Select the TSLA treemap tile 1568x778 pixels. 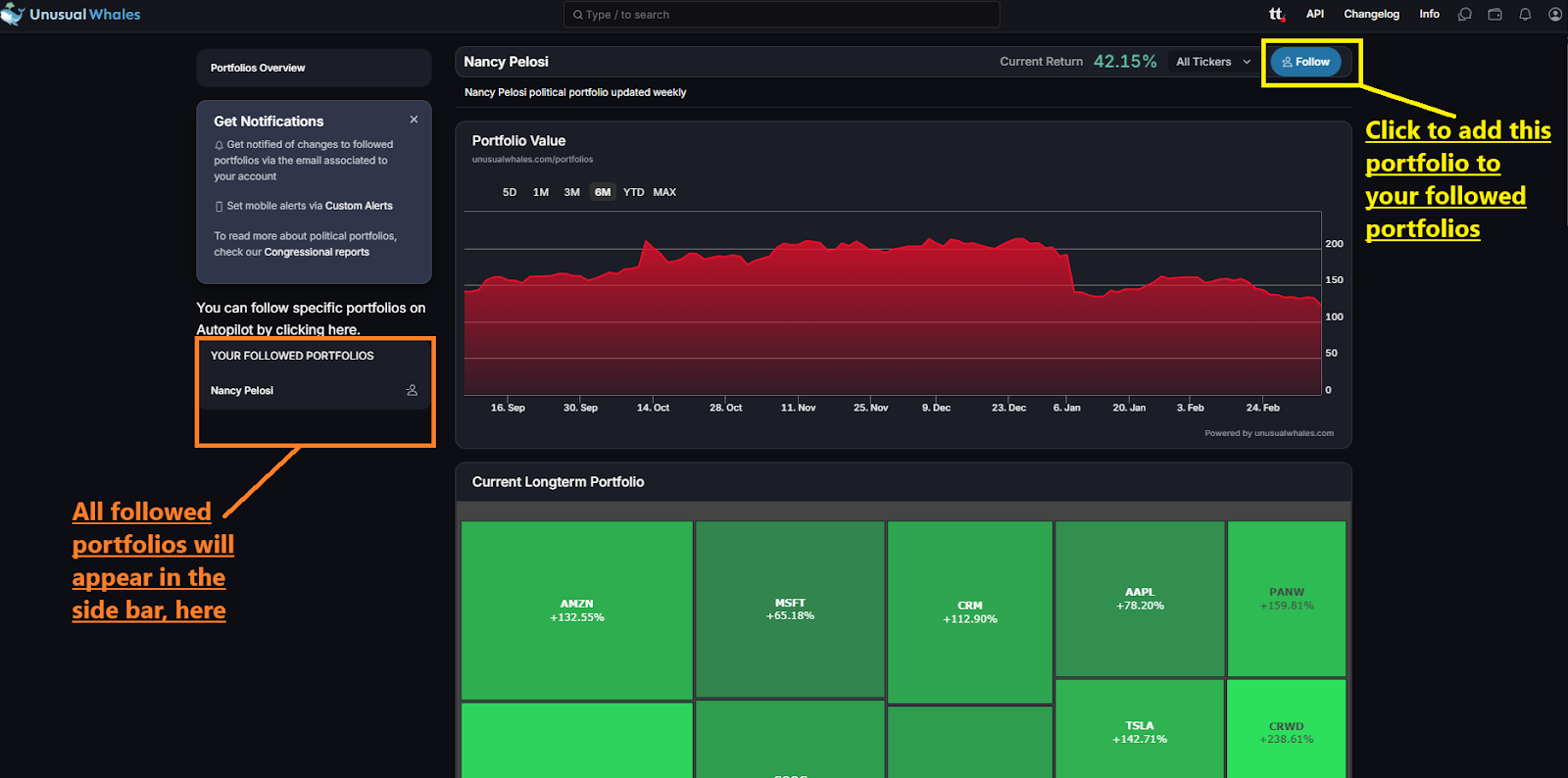pyautogui.click(x=1140, y=730)
